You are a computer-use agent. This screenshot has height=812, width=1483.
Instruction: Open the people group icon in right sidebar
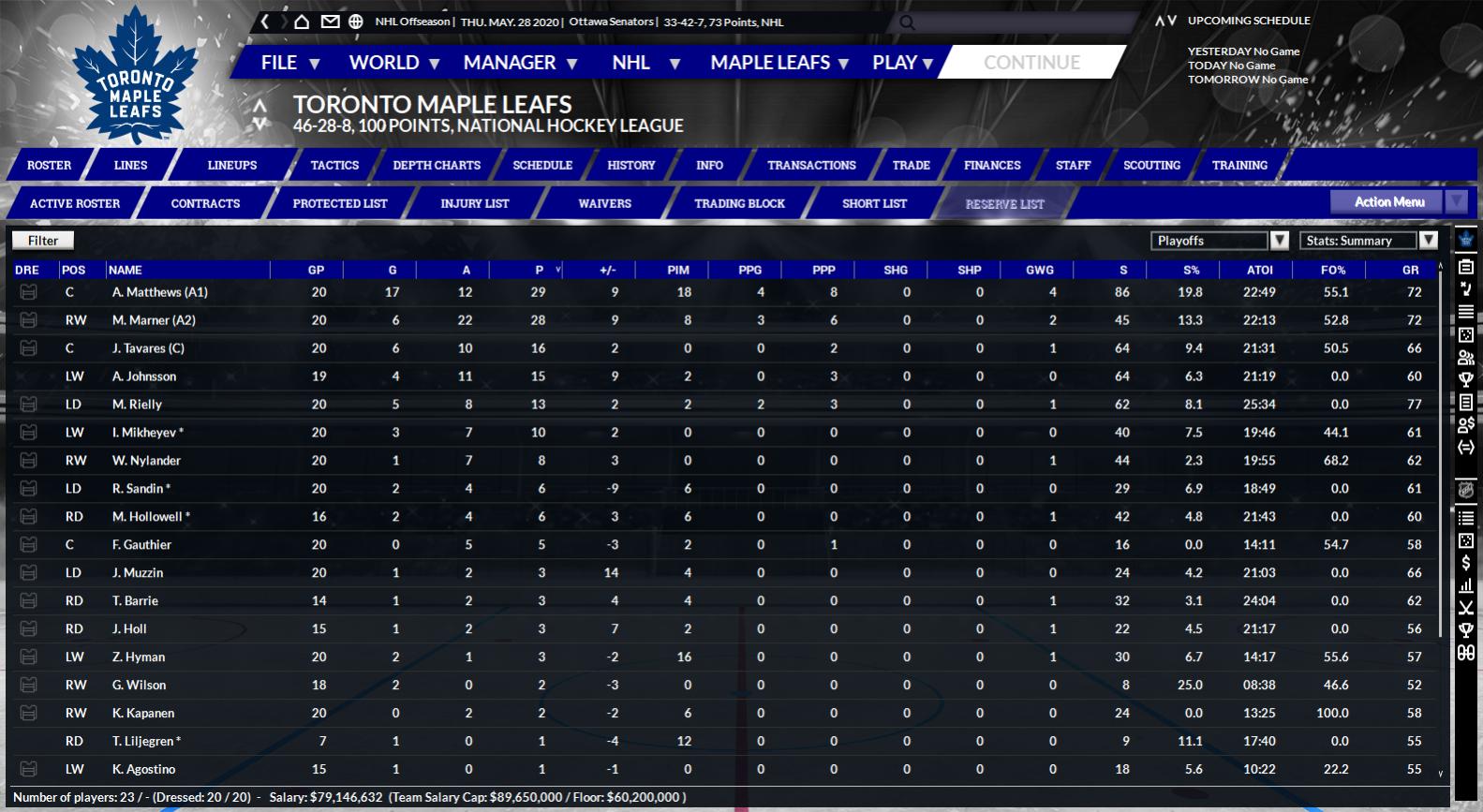pyautogui.click(x=1466, y=357)
